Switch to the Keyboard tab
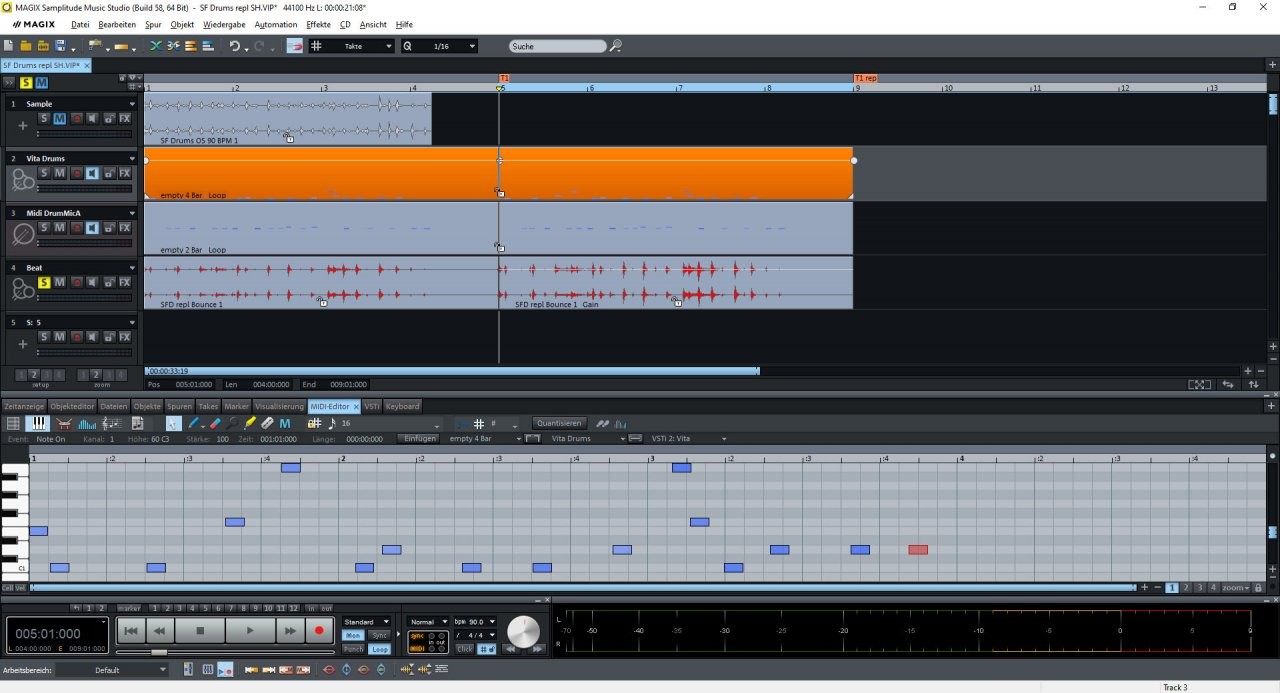The height and width of the screenshot is (693, 1280). coord(403,406)
